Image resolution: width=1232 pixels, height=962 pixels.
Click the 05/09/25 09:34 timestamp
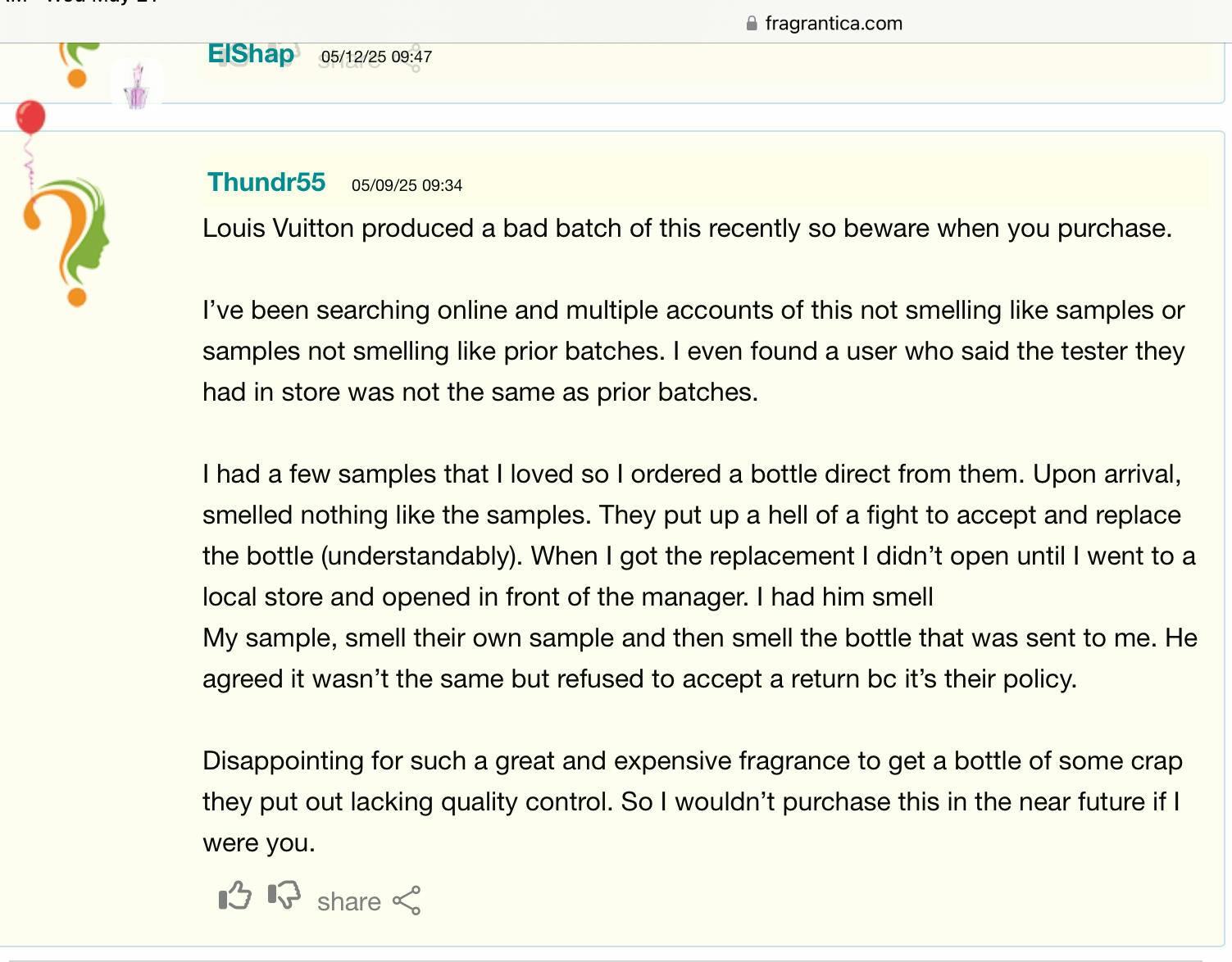(x=407, y=185)
